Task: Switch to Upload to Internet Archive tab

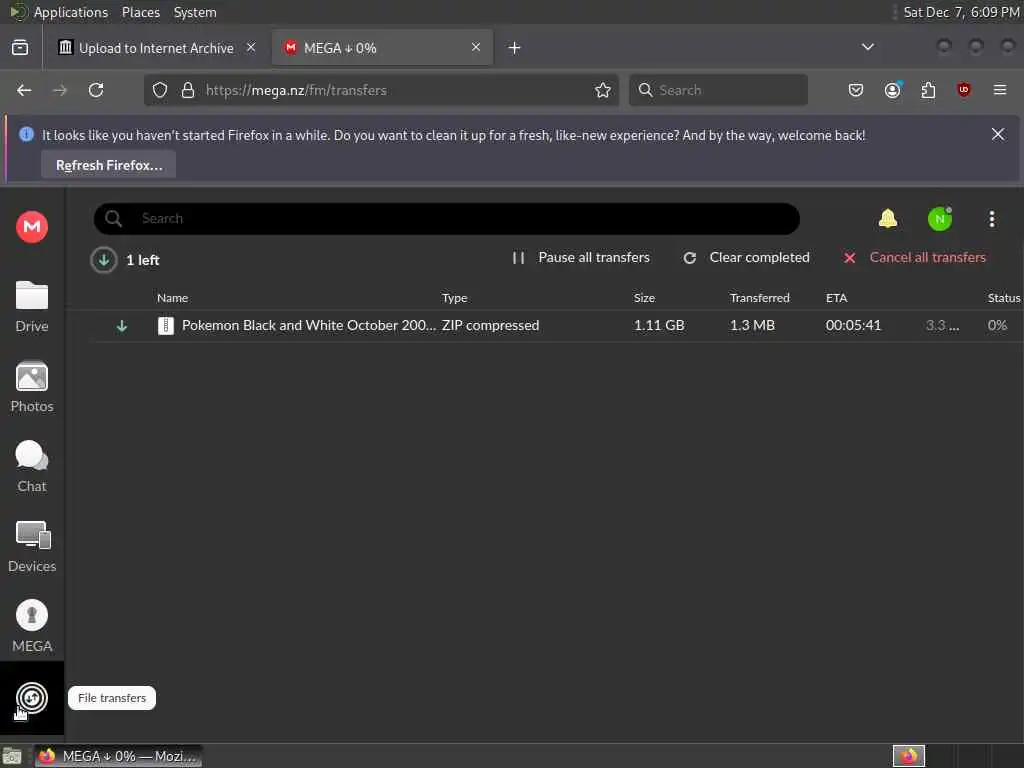Action: point(157,48)
